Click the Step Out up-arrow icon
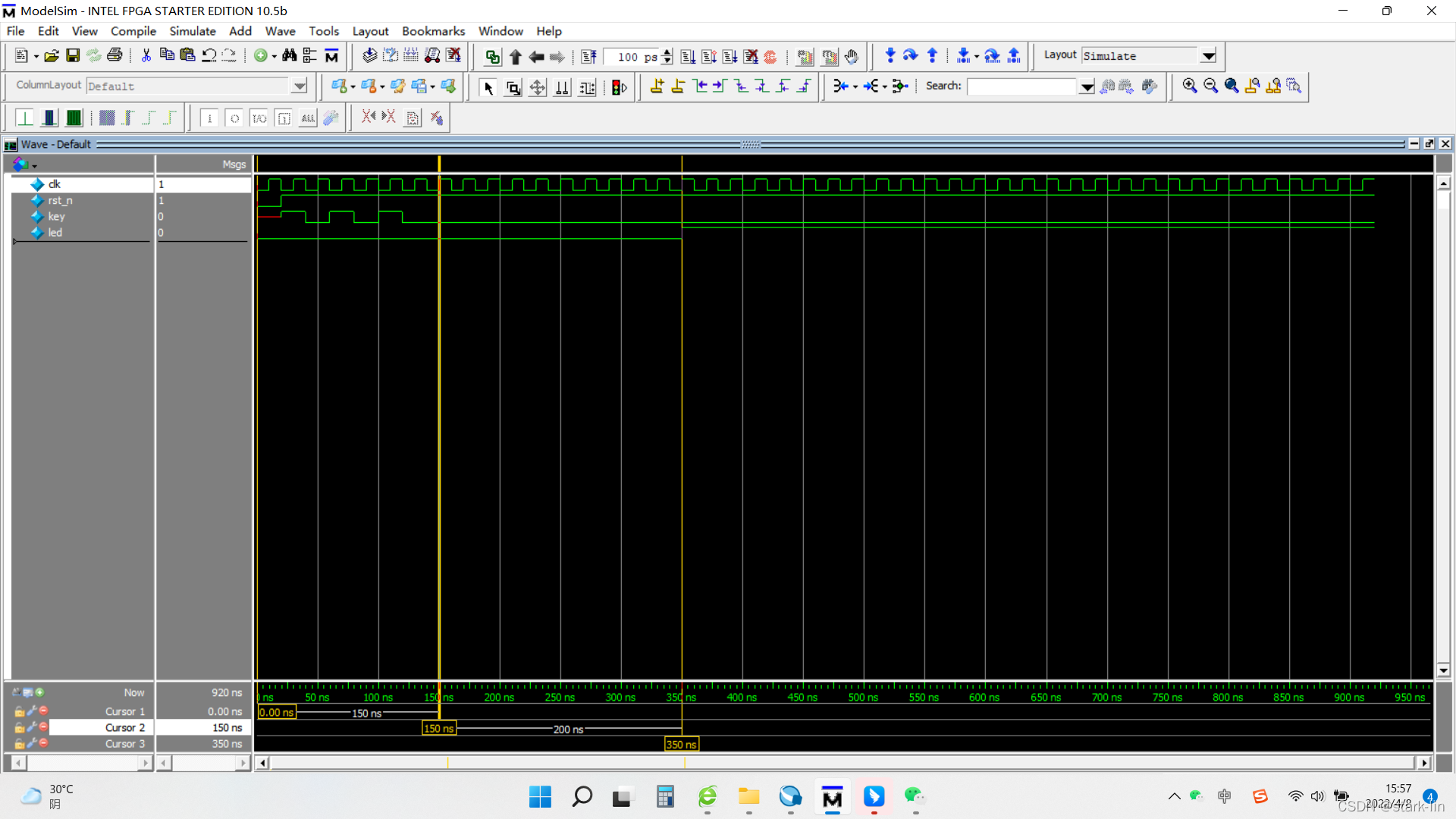 click(x=932, y=56)
